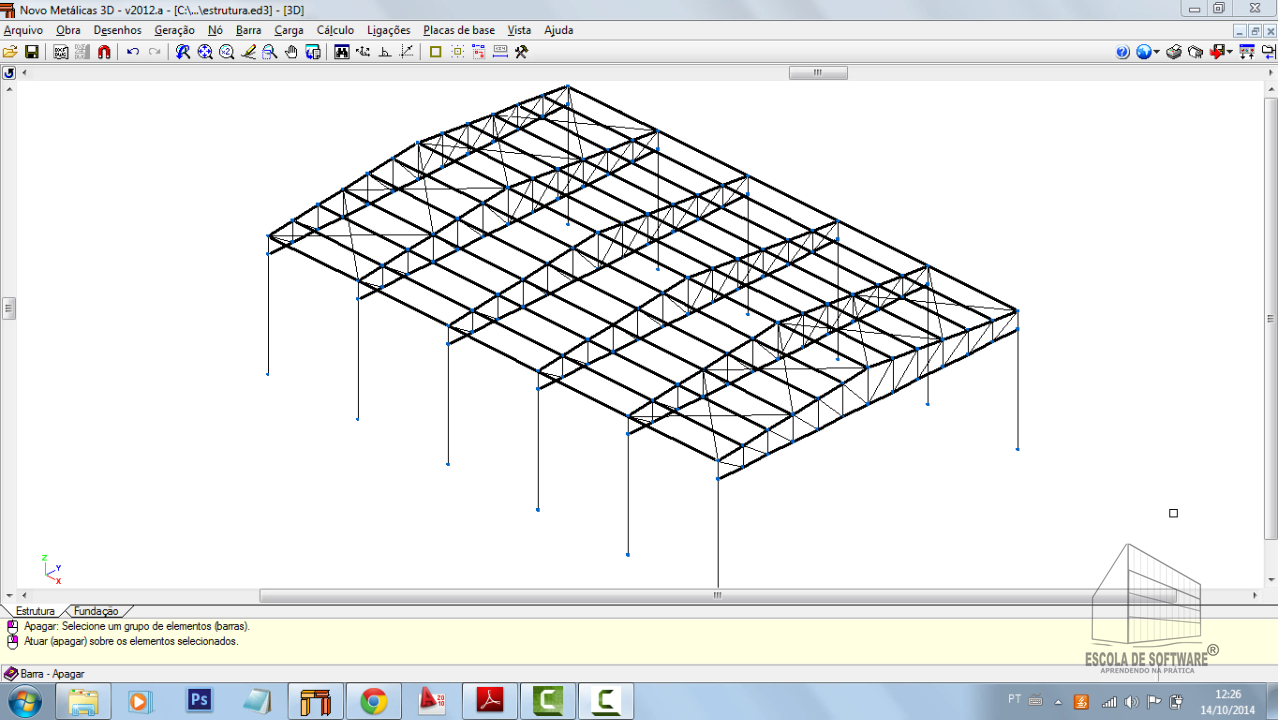This screenshot has width=1278, height=720.
Task: Open Photoshop from the Windows taskbar
Action: coord(200,701)
